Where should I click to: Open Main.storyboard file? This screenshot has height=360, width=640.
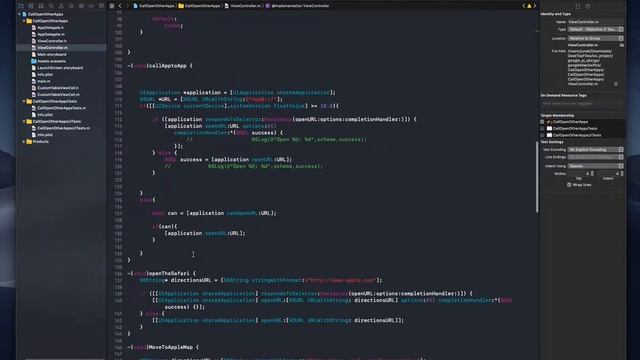pos(51,54)
